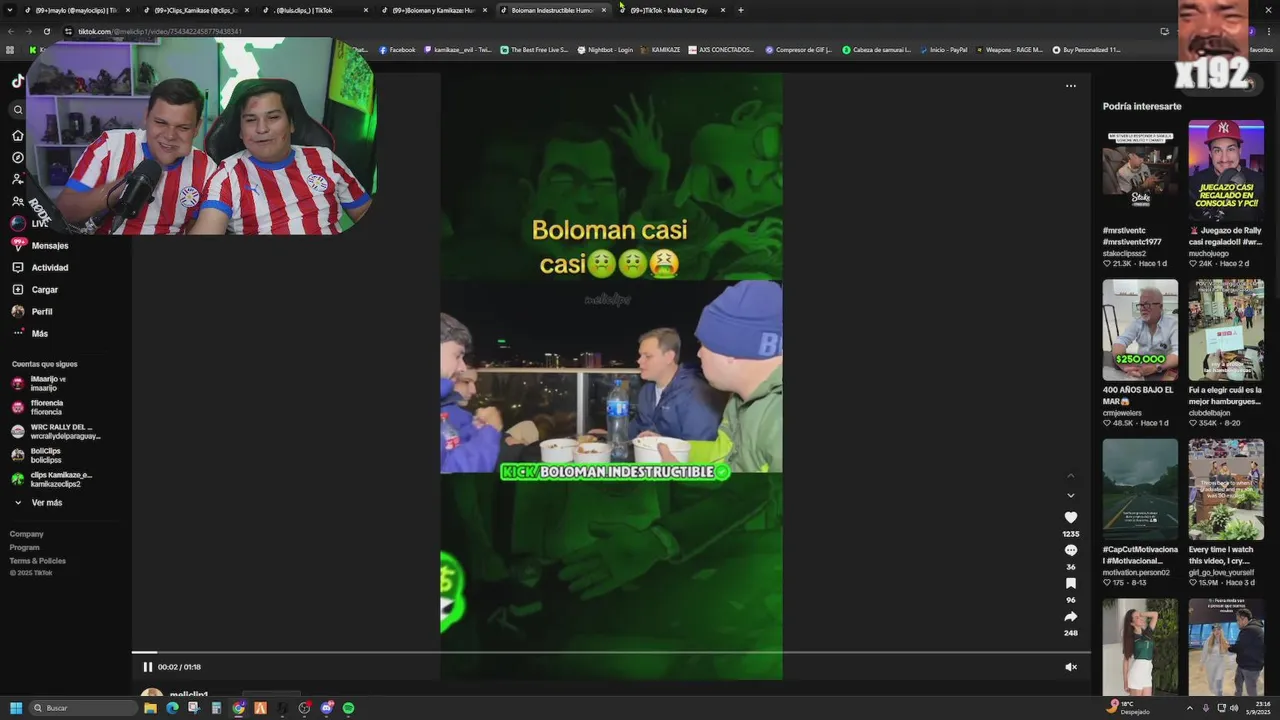
Task: Open the TikTok logo home link
Action: click(17, 82)
